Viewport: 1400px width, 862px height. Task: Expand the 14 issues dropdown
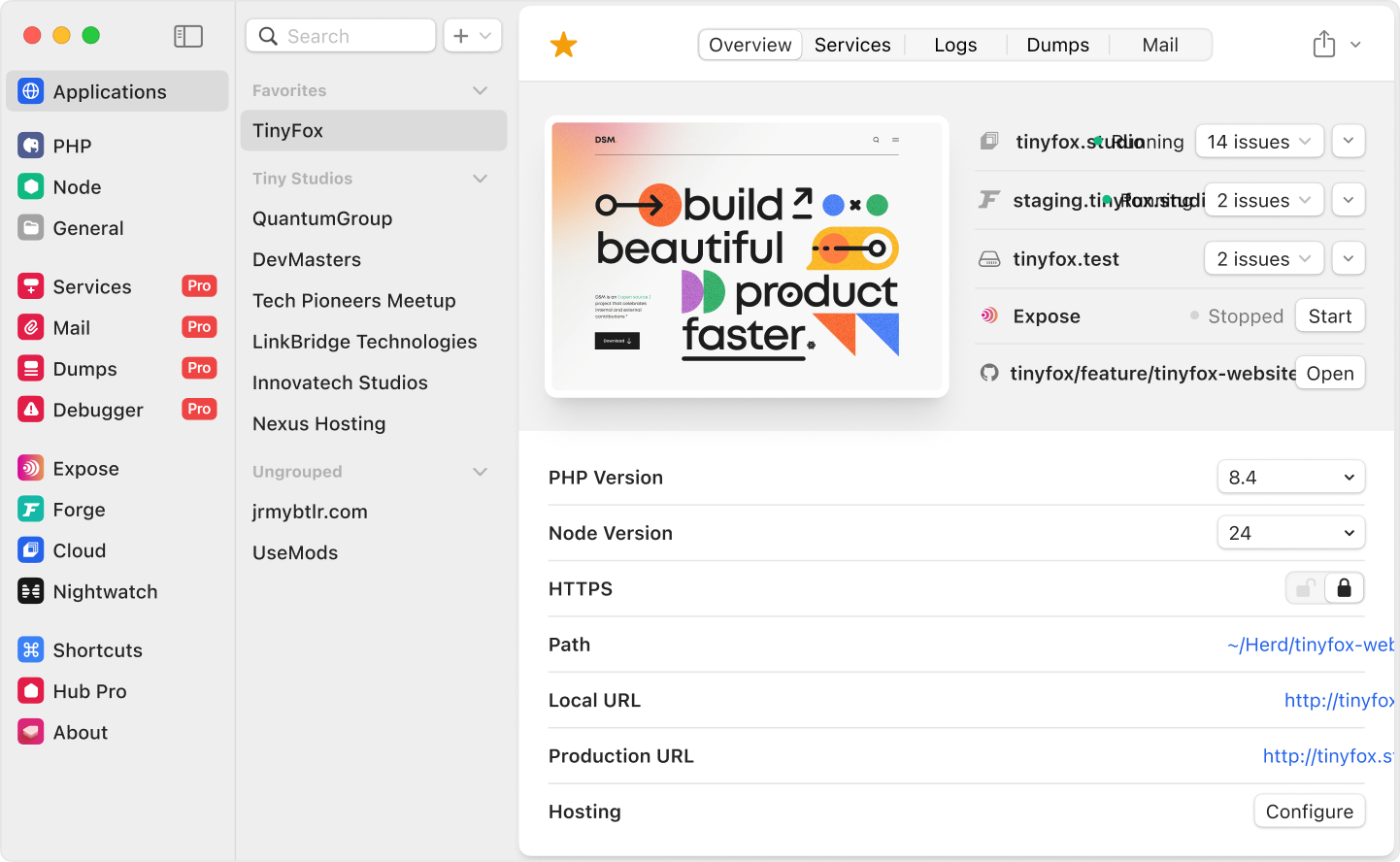(x=1258, y=142)
